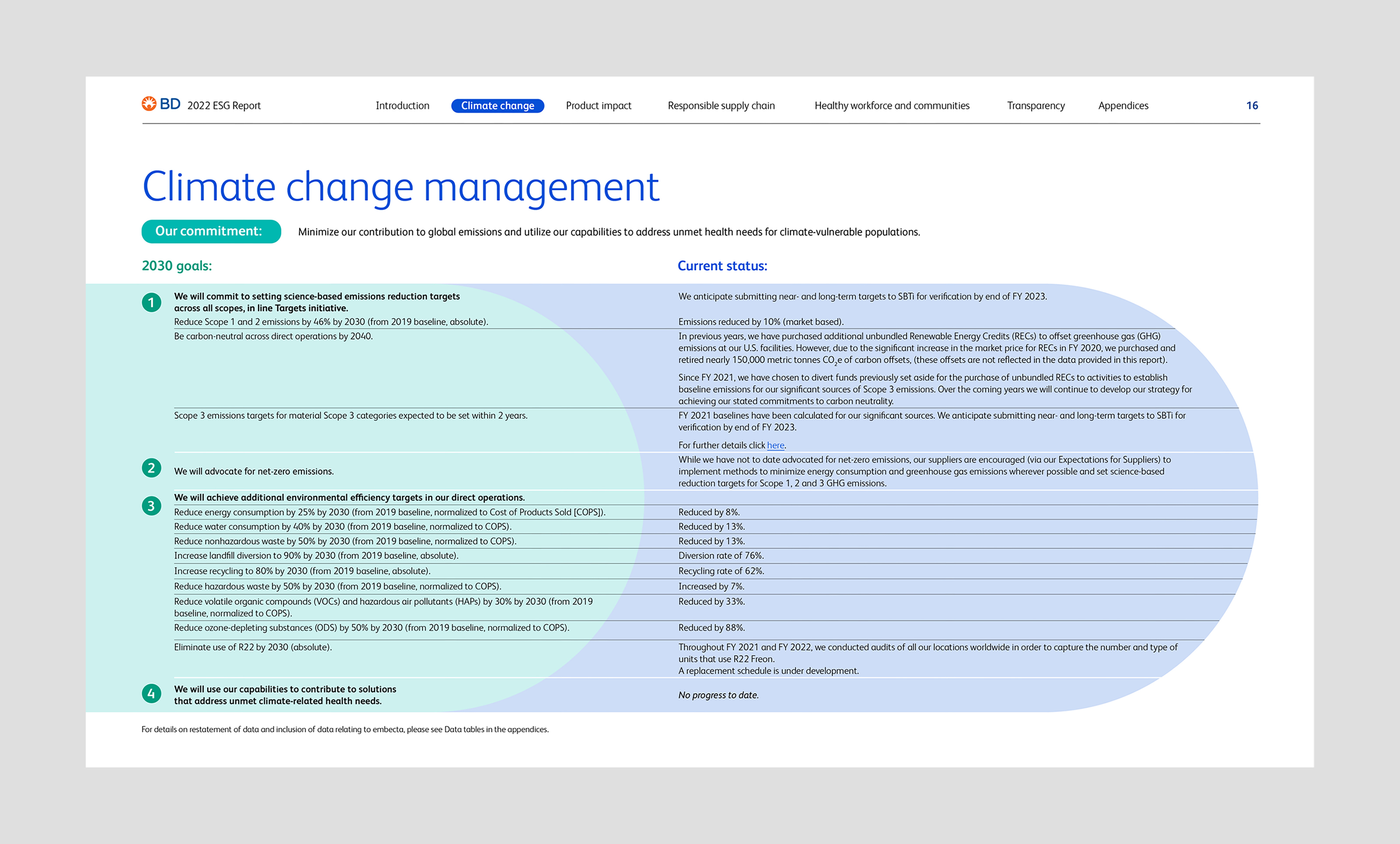Click the BD logo icon
This screenshot has width=1400, height=844.
150,103
